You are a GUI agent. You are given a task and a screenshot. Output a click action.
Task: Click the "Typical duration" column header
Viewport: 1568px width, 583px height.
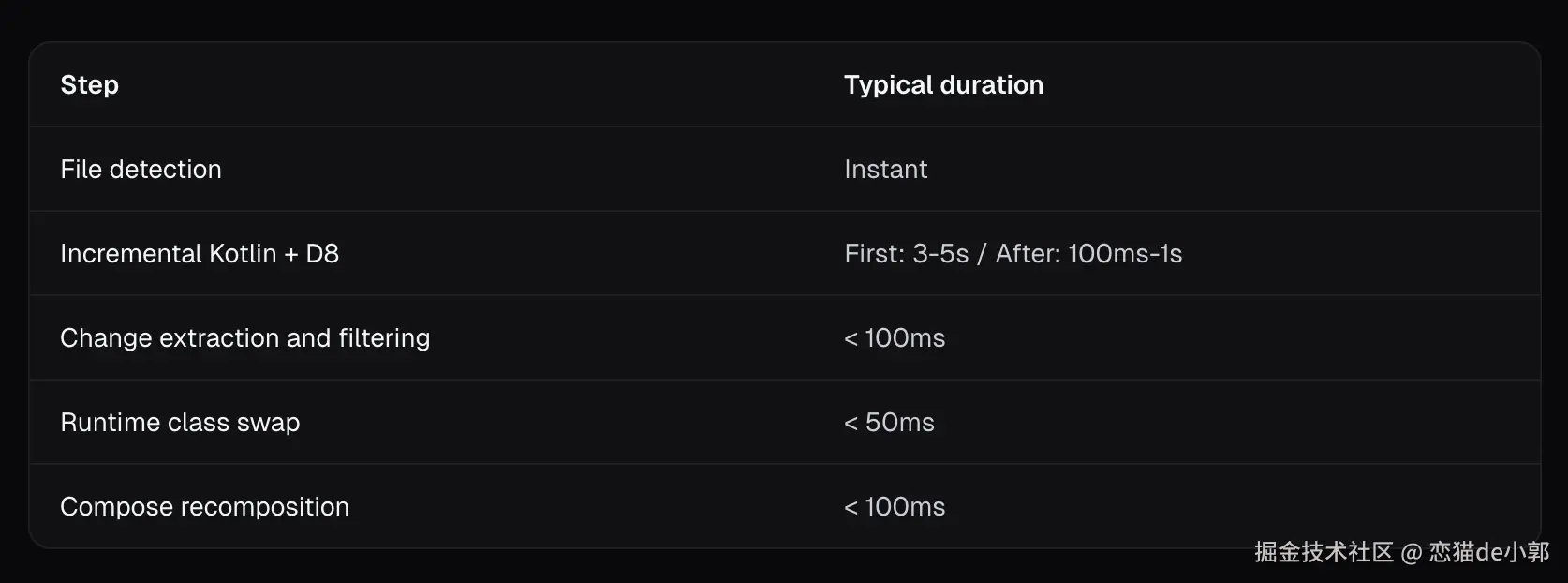coord(943,85)
